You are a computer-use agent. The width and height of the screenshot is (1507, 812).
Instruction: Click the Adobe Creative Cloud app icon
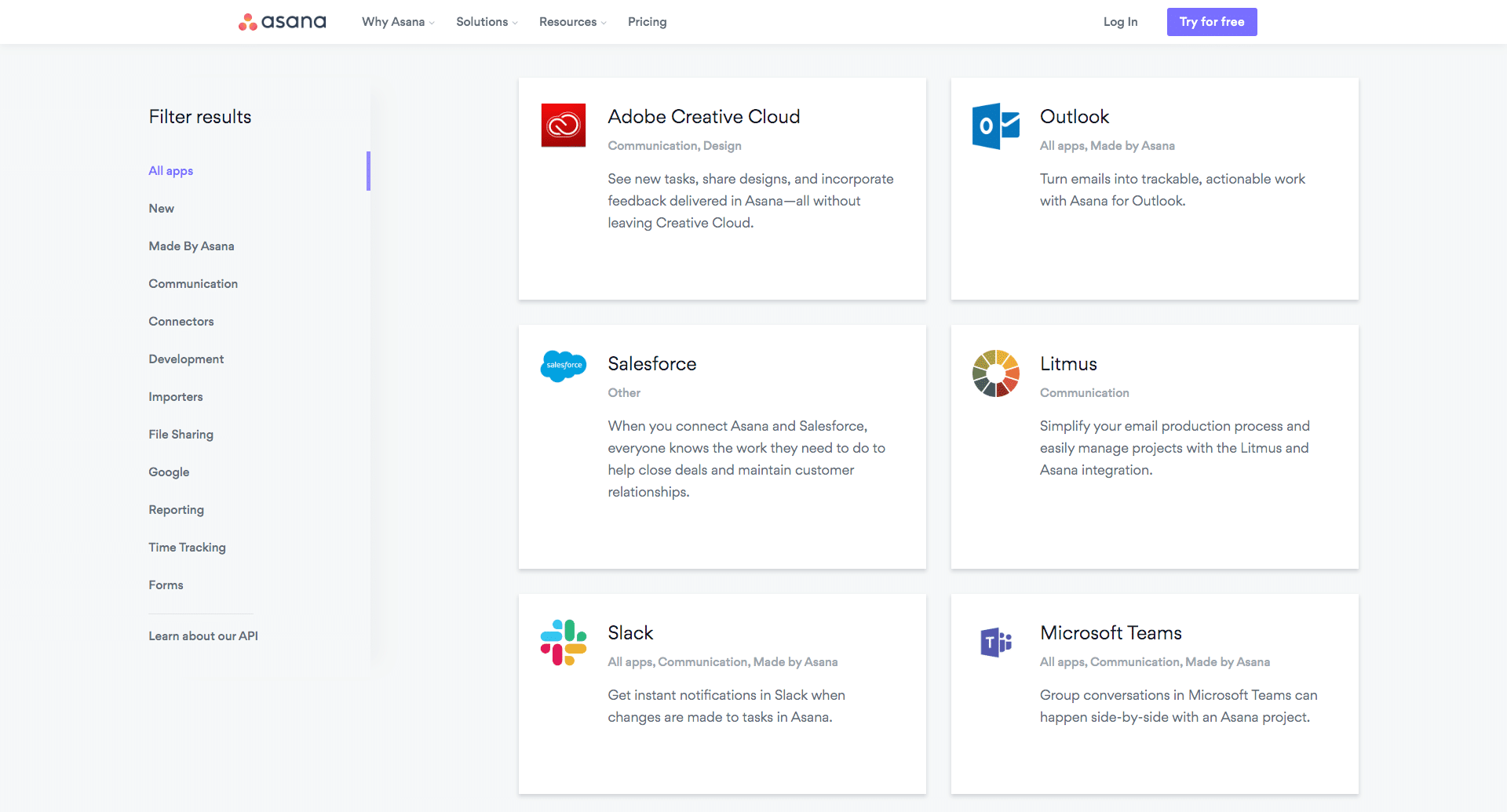point(562,126)
